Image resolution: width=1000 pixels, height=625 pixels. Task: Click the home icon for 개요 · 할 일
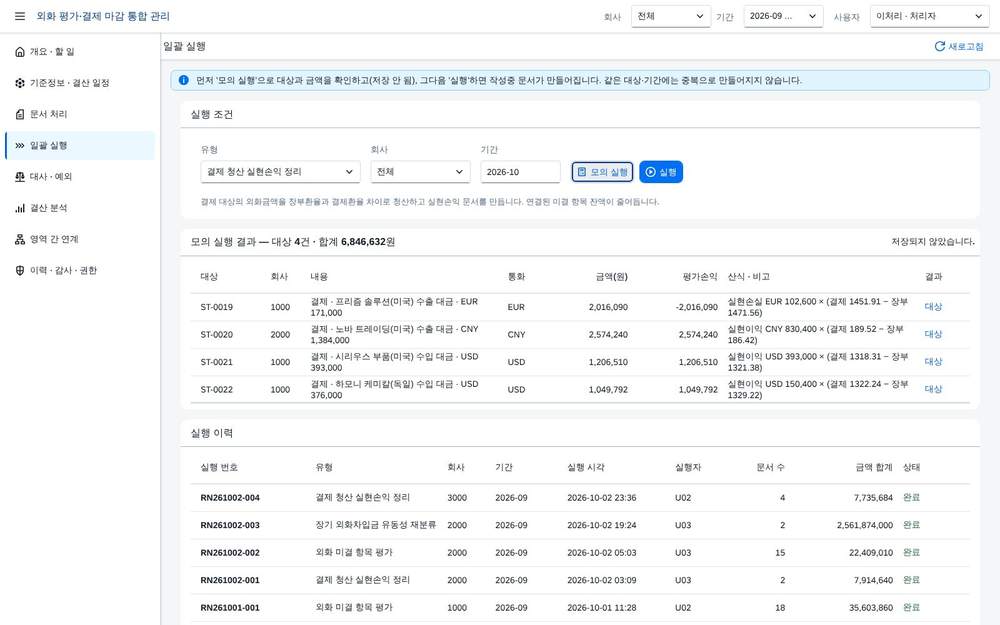20,52
